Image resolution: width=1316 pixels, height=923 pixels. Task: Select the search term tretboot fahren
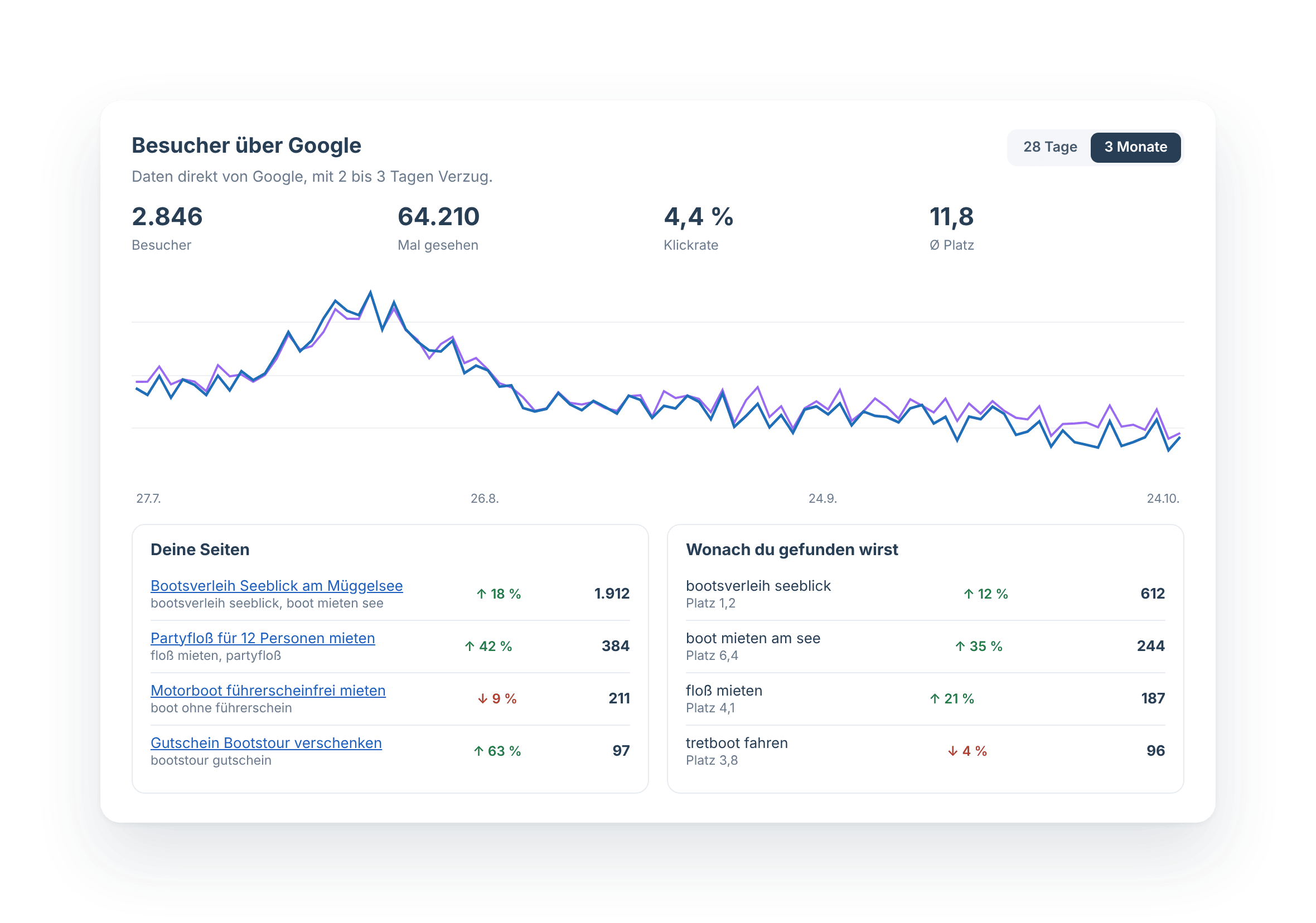point(737,742)
